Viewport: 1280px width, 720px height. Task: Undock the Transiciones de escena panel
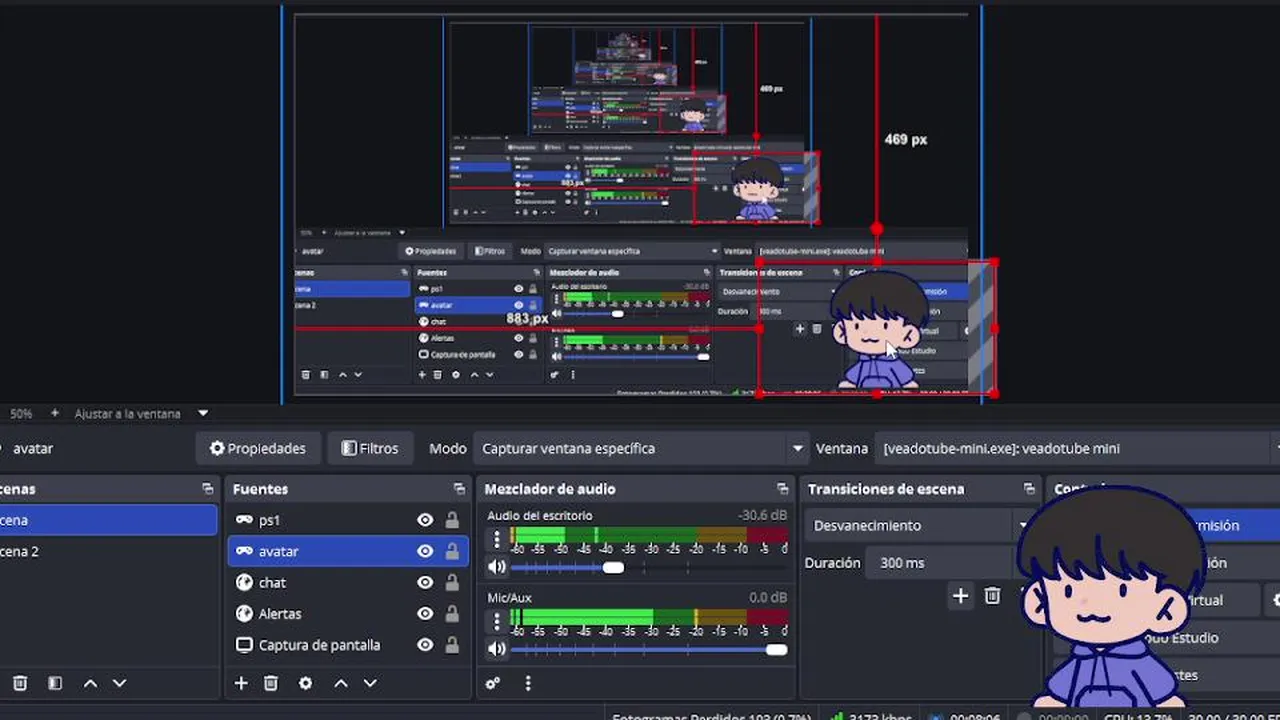(x=1029, y=489)
